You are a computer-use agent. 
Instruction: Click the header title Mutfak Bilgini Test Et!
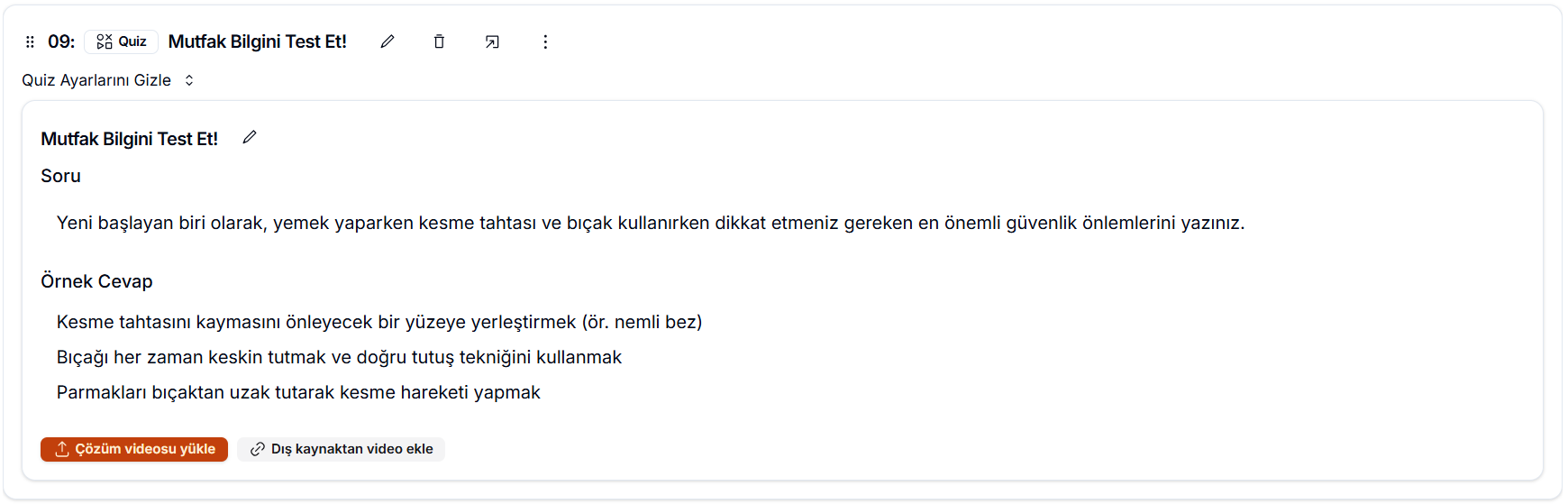(257, 41)
